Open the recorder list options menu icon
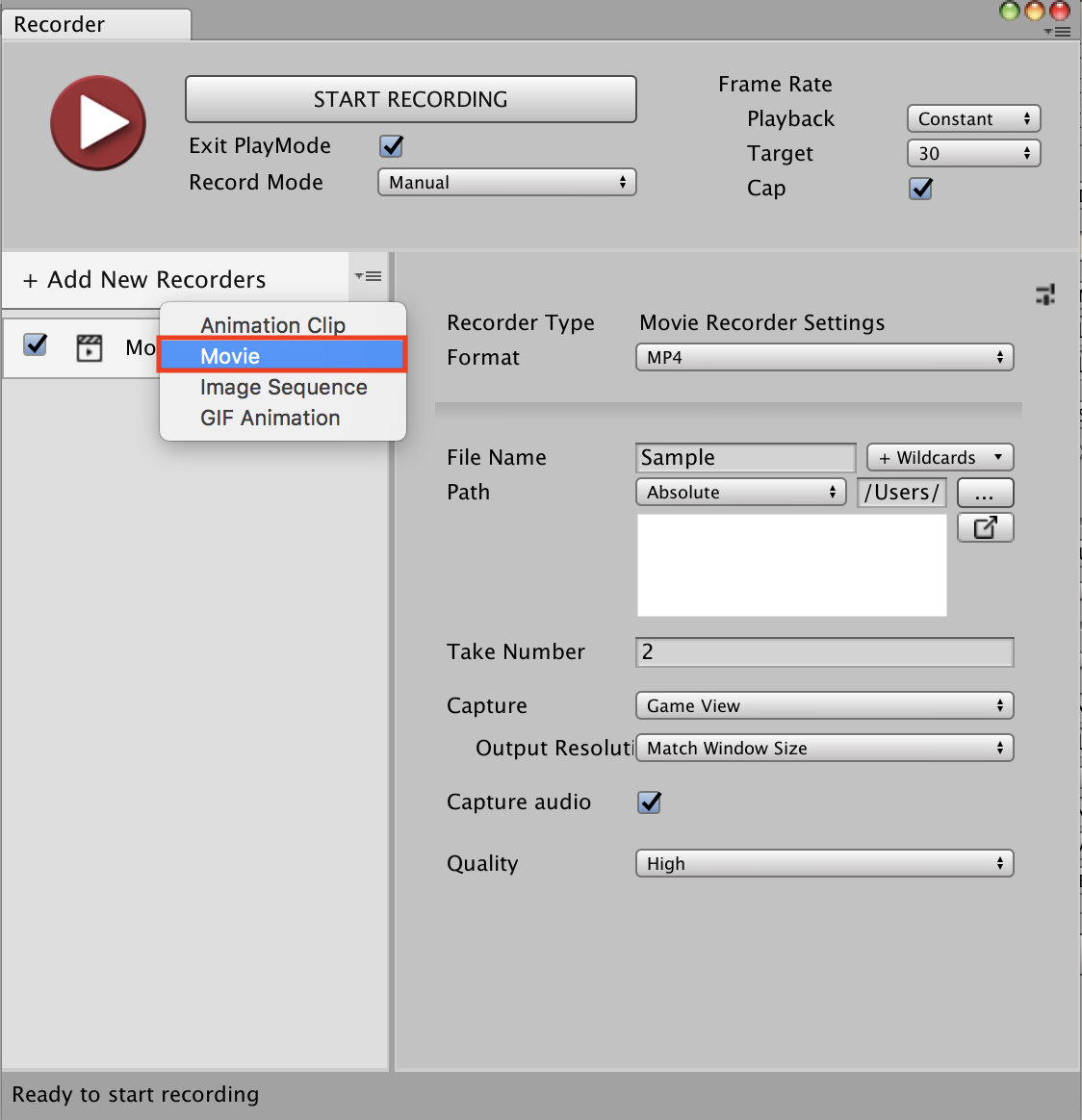The height and width of the screenshot is (1120, 1082). pyautogui.click(x=369, y=277)
